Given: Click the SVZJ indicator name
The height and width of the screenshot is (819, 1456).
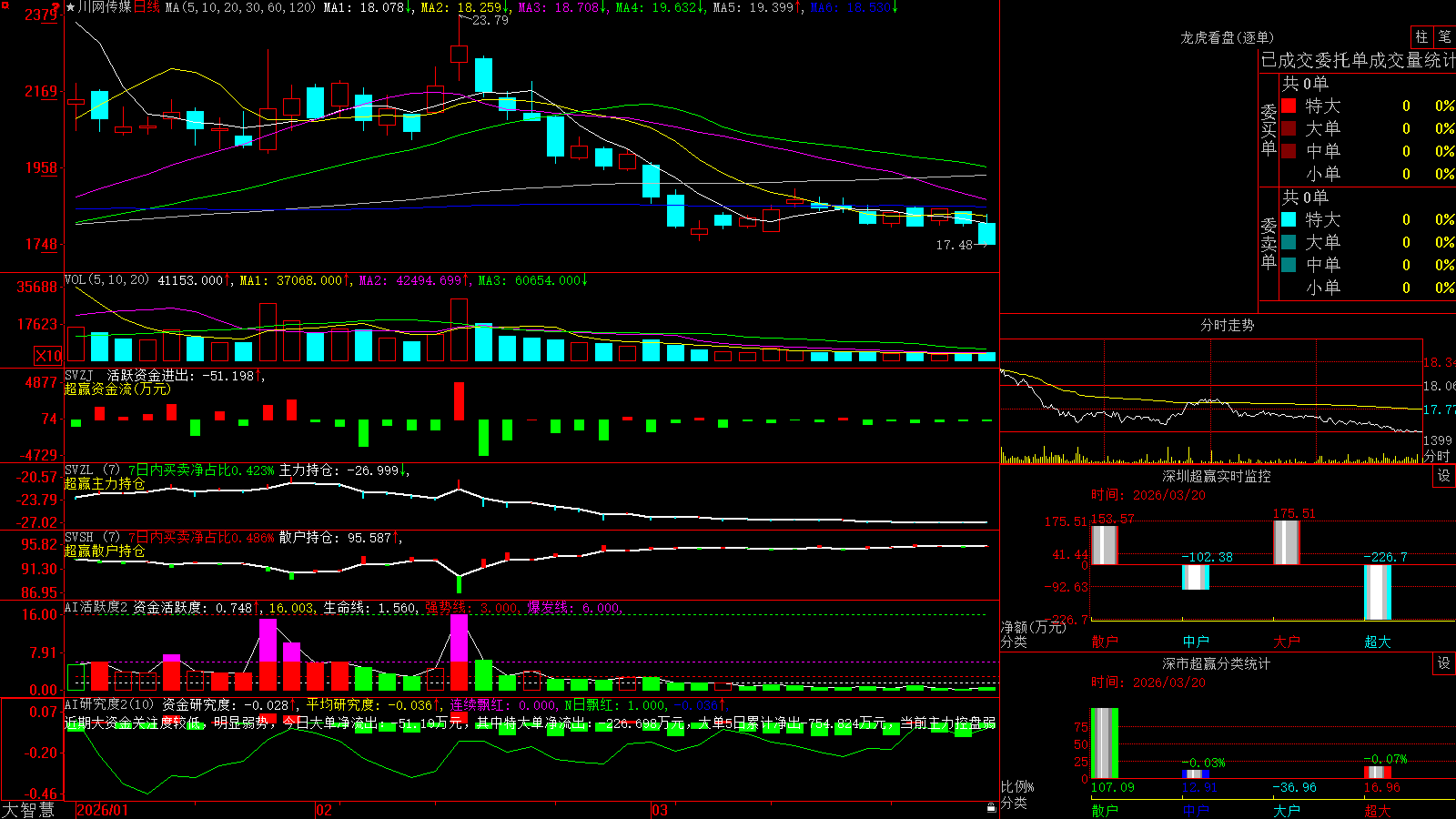Looking at the screenshot, I should (x=79, y=375).
